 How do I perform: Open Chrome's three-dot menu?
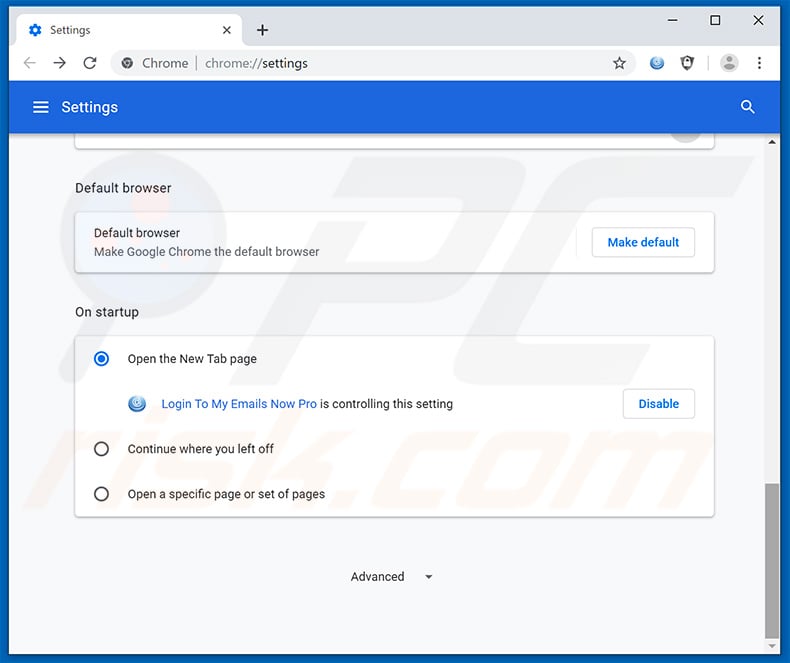[x=759, y=63]
